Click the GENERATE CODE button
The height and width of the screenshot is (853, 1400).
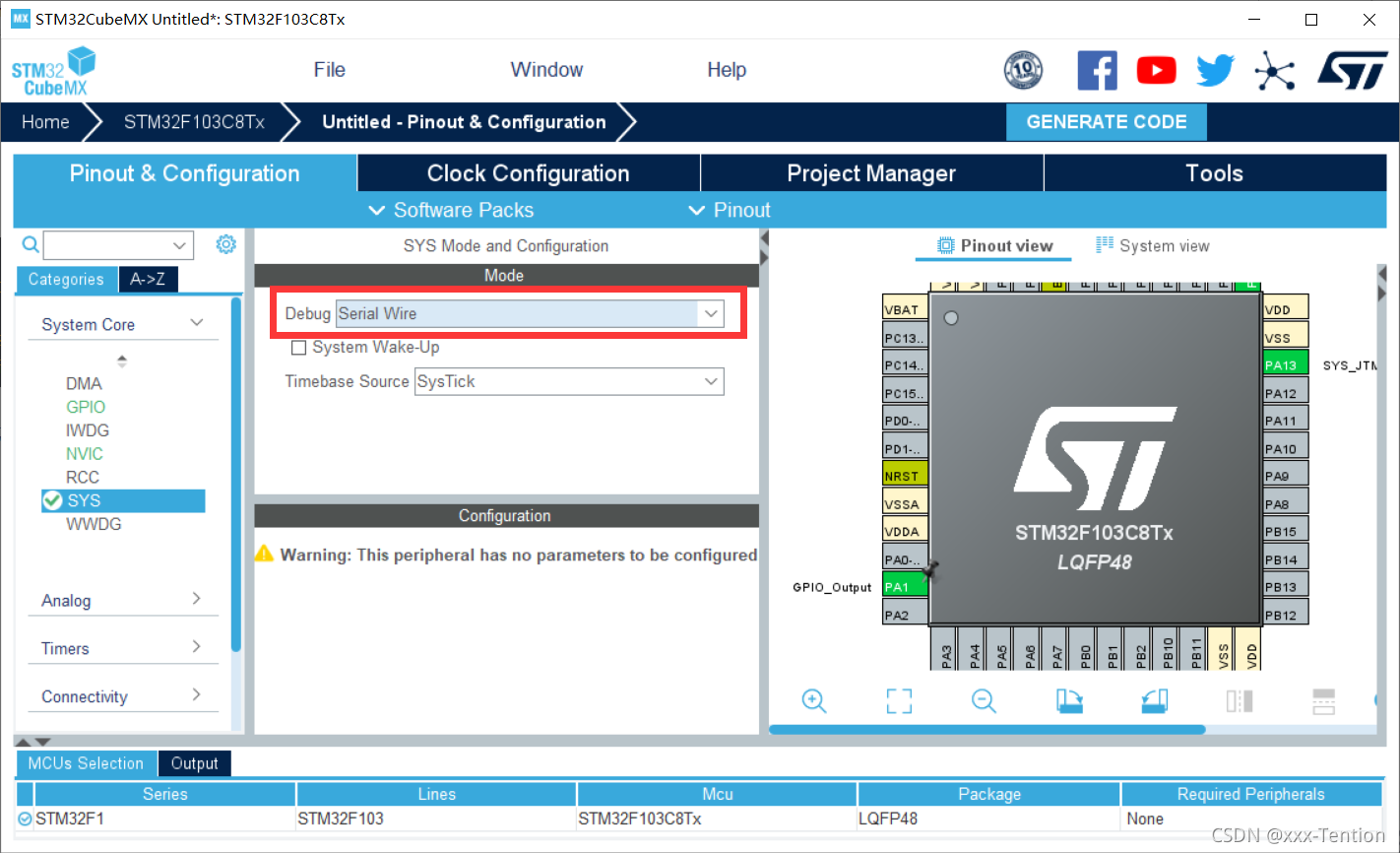click(1107, 122)
